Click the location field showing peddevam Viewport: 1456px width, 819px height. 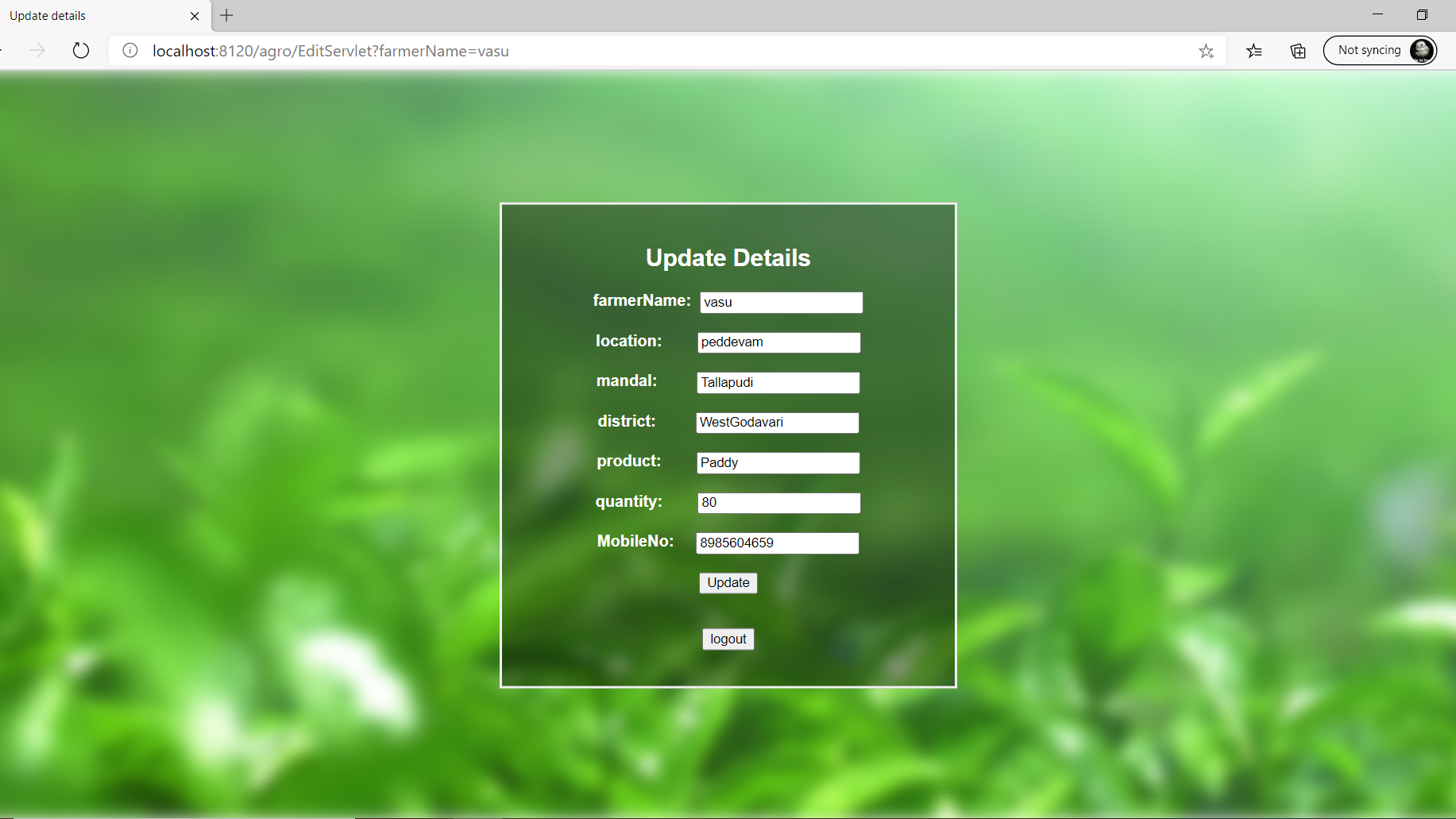pos(778,342)
